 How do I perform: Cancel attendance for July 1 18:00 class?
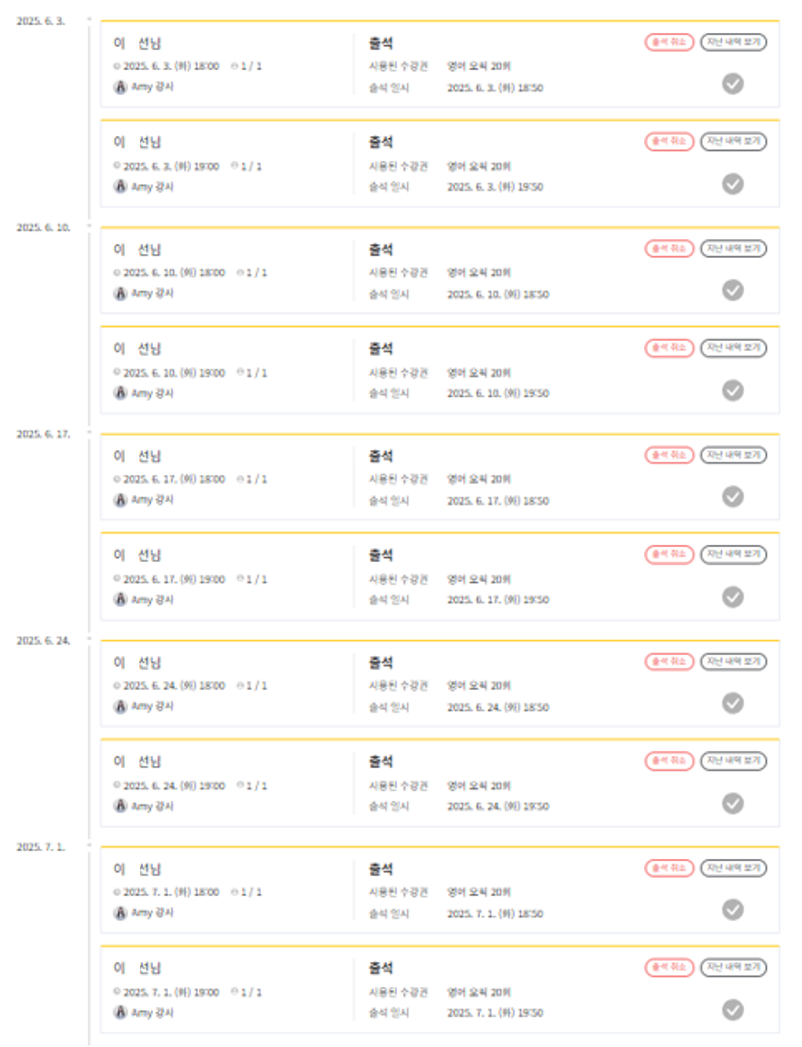pos(669,868)
